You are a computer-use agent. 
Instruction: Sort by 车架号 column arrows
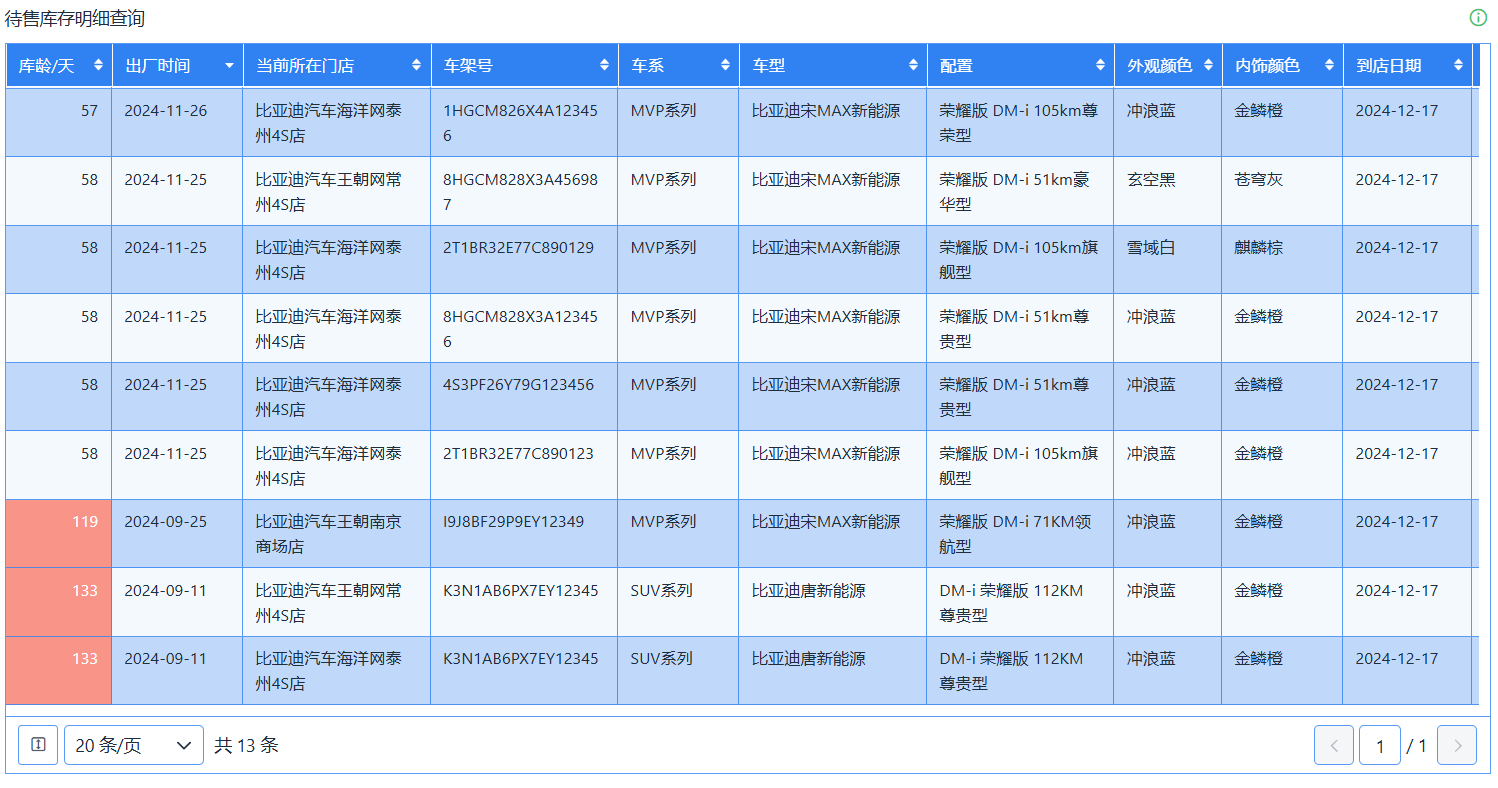click(x=604, y=65)
